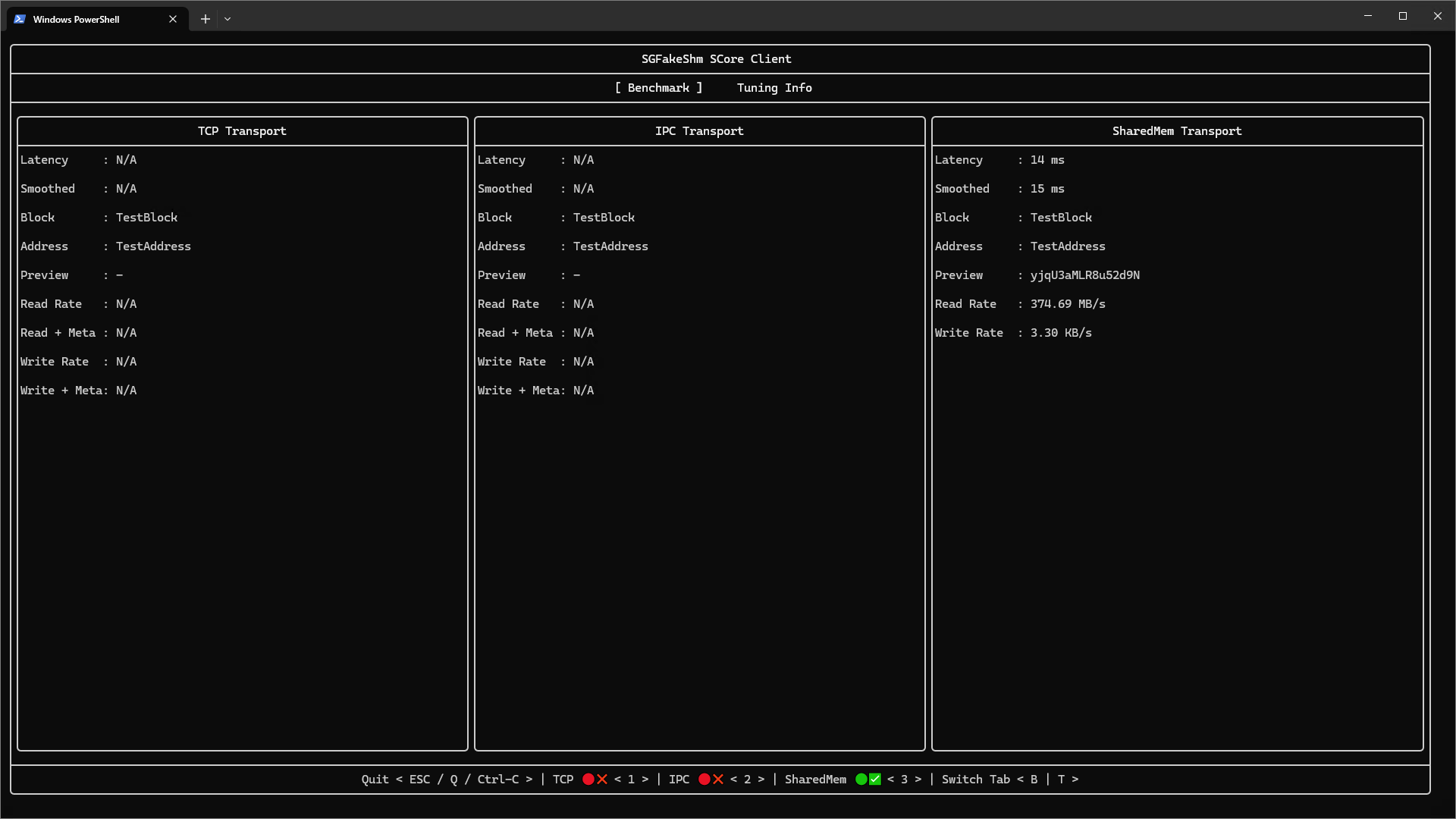
Task: Click the TCP Transport panel header
Action: (x=242, y=131)
